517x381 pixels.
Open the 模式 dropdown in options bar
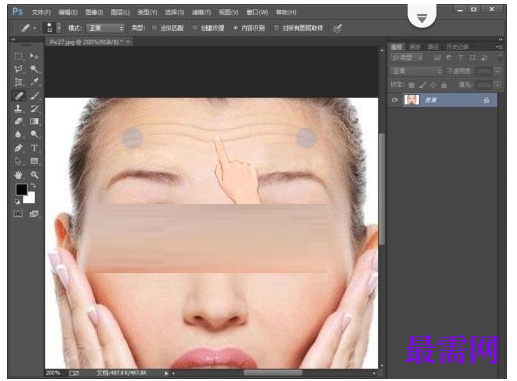point(105,28)
